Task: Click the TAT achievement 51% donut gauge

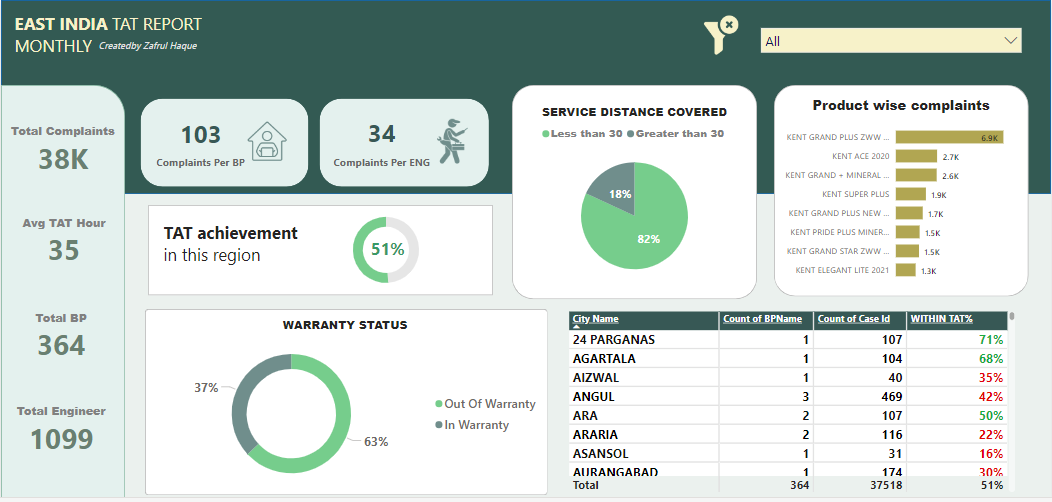Action: tap(386, 249)
